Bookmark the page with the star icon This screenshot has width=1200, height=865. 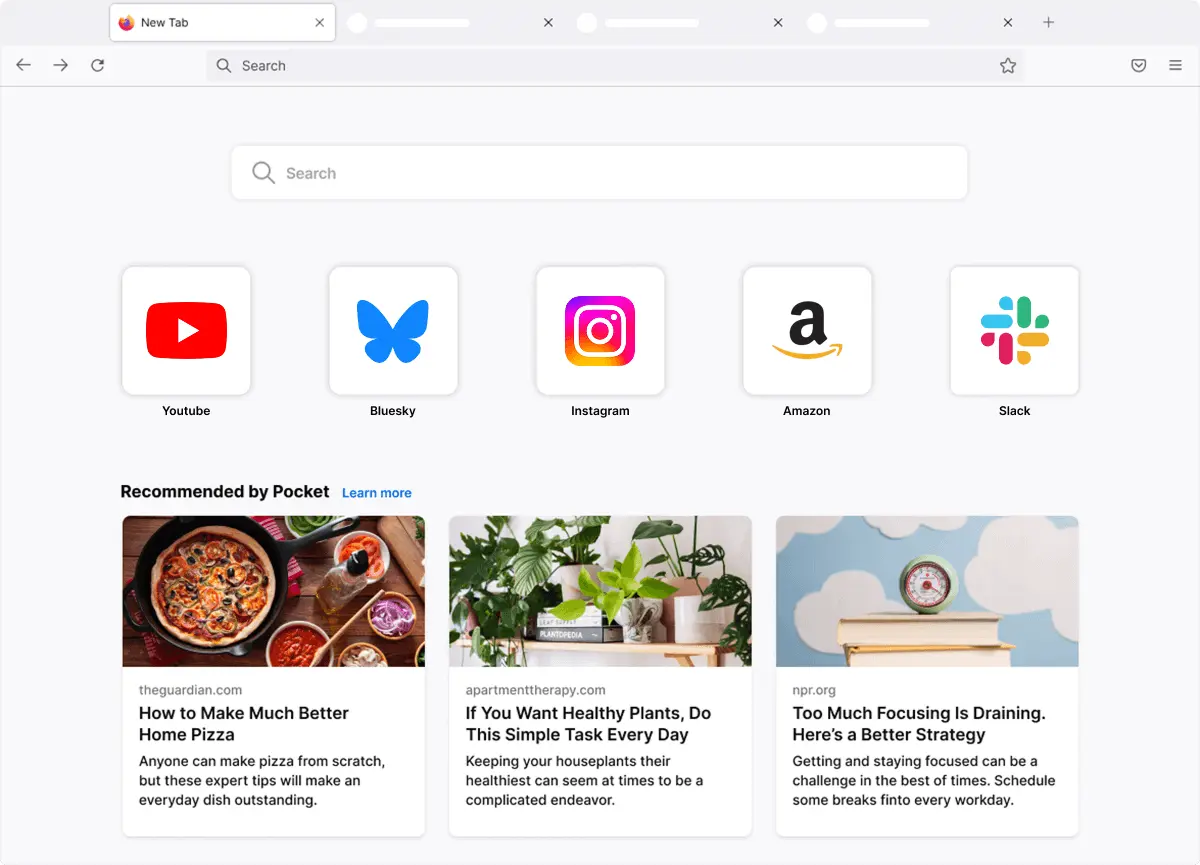(x=1008, y=65)
